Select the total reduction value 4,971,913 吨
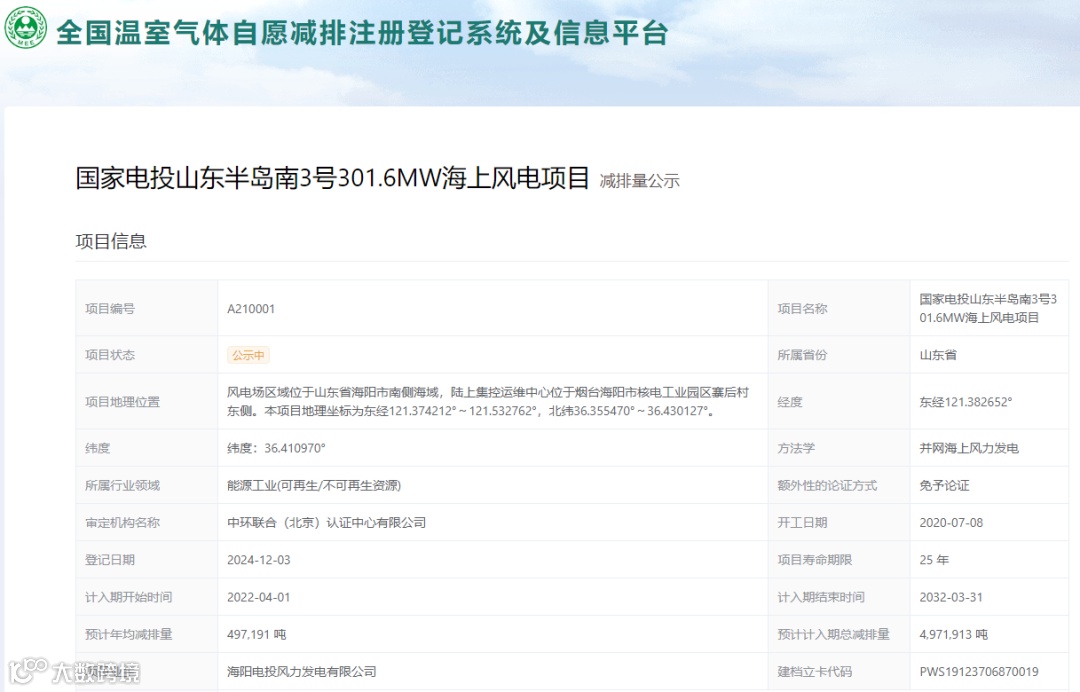 click(953, 634)
